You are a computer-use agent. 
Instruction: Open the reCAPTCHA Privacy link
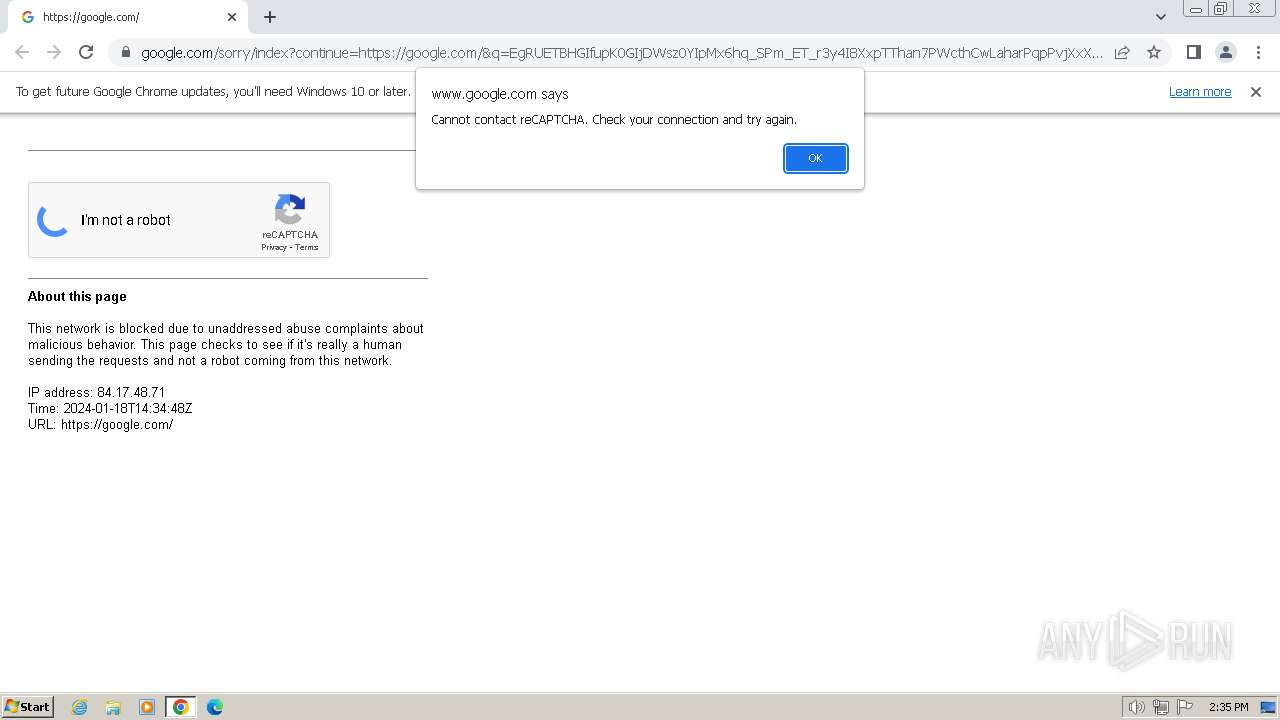pos(274,247)
